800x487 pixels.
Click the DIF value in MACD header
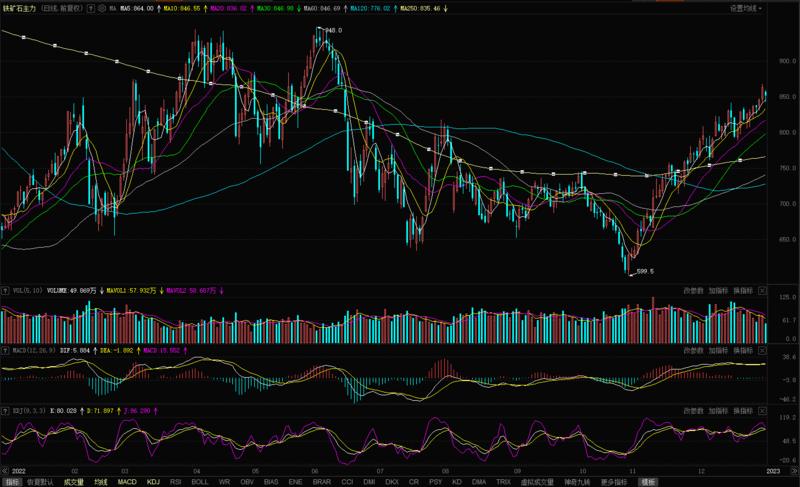tap(75, 351)
